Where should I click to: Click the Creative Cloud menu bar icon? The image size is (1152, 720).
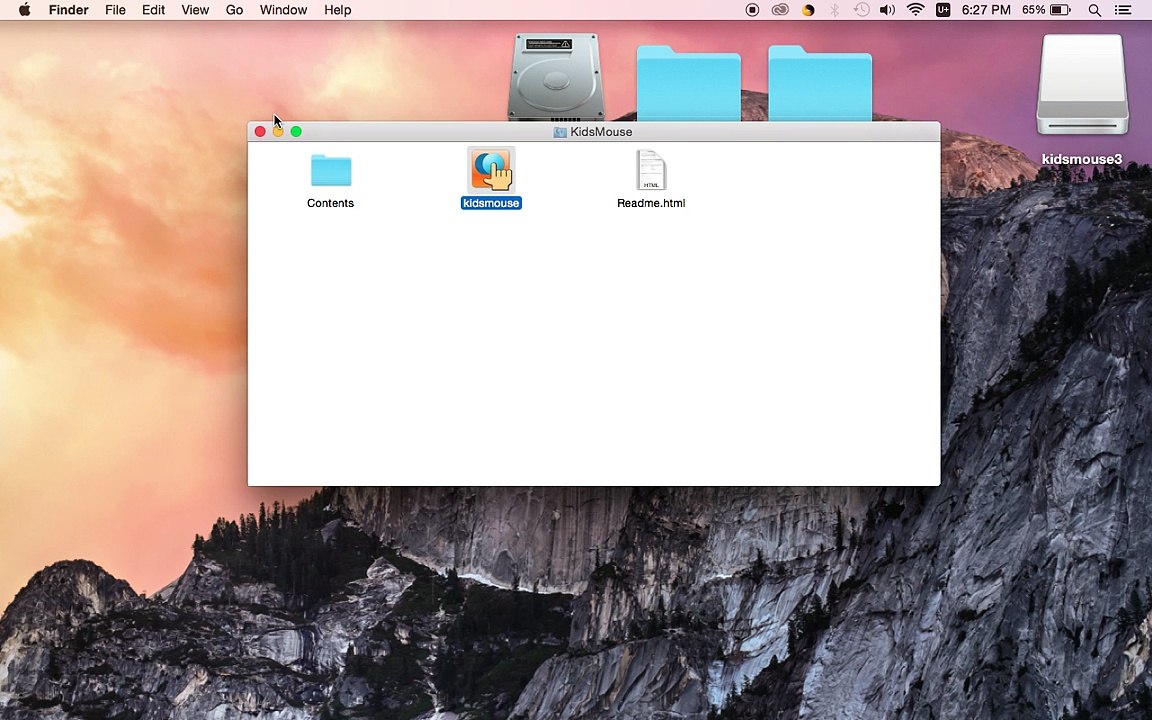(780, 10)
